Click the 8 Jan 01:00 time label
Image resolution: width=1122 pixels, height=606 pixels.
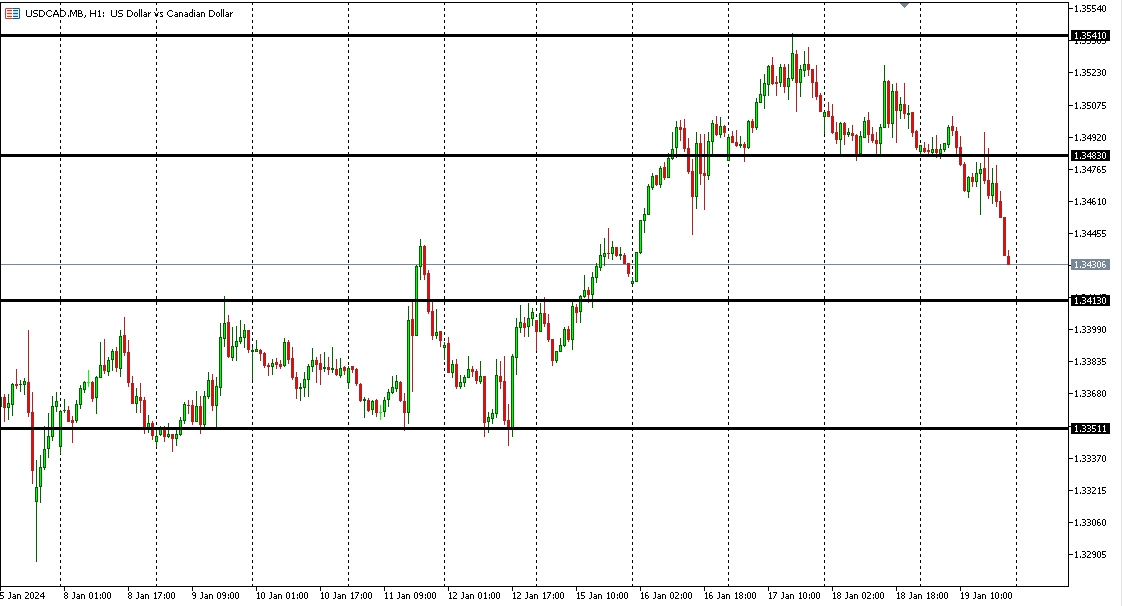coord(87,595)
